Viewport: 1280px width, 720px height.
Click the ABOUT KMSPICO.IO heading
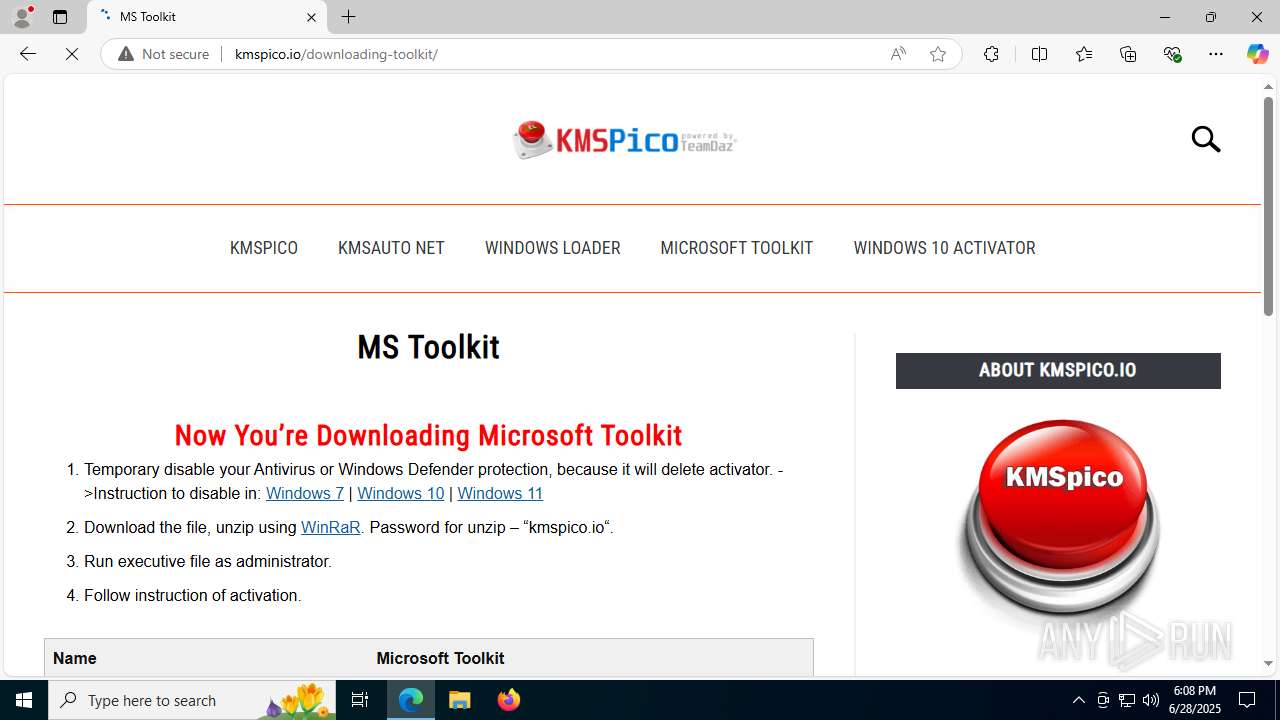click(1058, 371)
